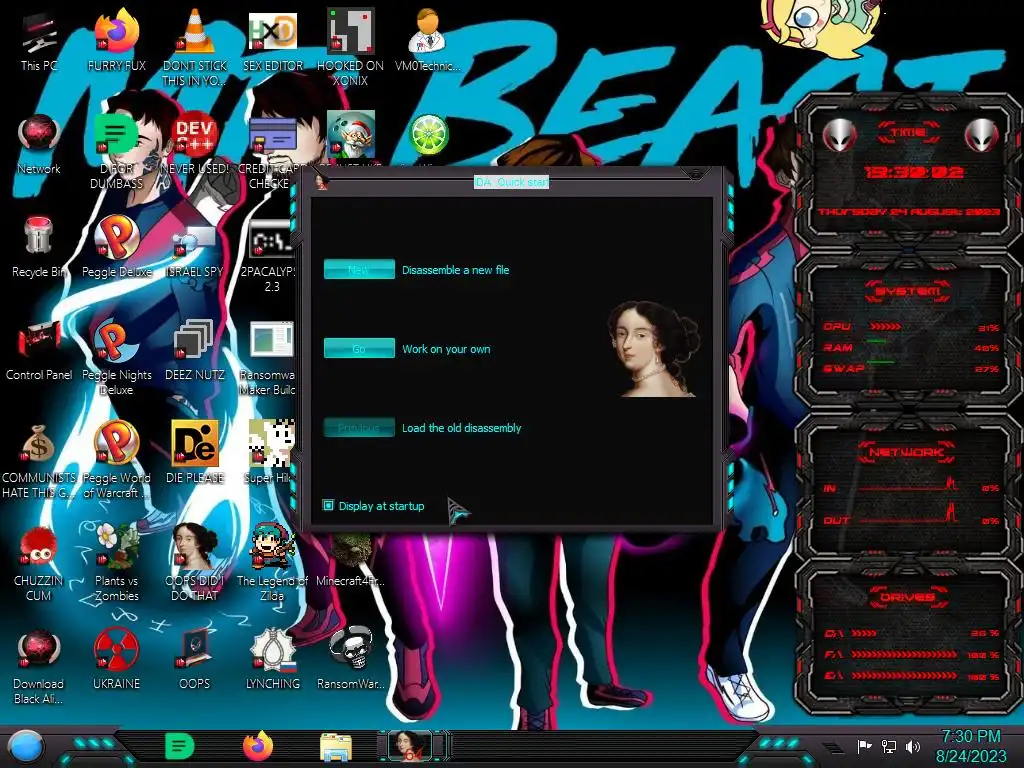This screenshot has width=1024, height=768.
Task: Click the portrait image in IDA Quick start
Action: pos(654,349)
